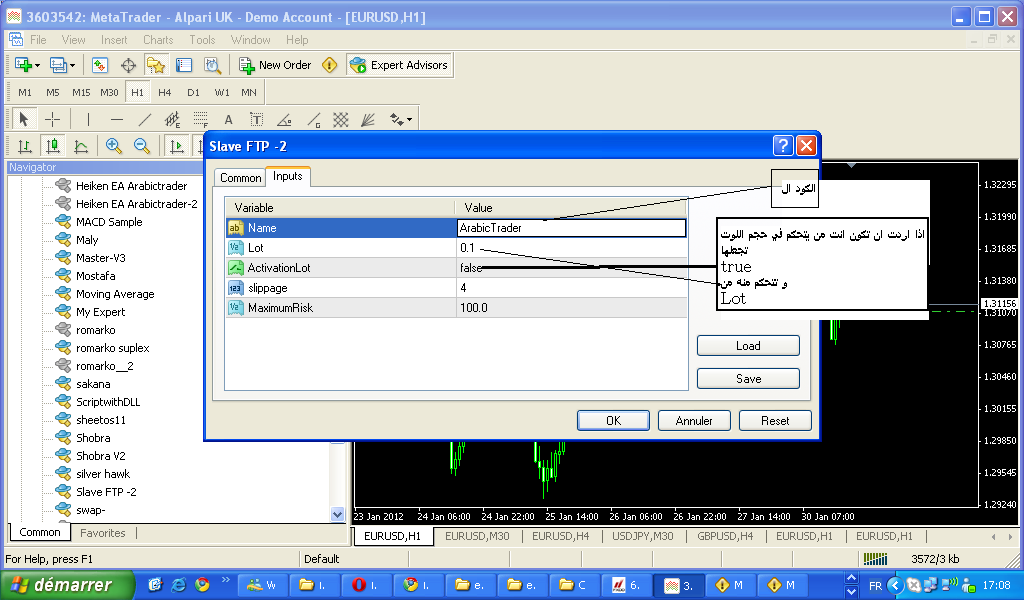Toggle the Market Watch window icon
This screenshot has height=600, width=1024.
click(99, 65)
